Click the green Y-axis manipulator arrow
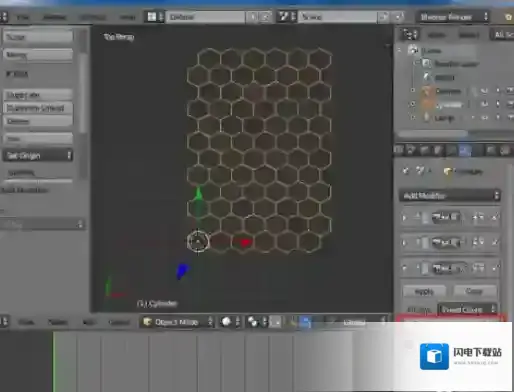The width and height of the screenshot is (514, 392). [198, 194]
